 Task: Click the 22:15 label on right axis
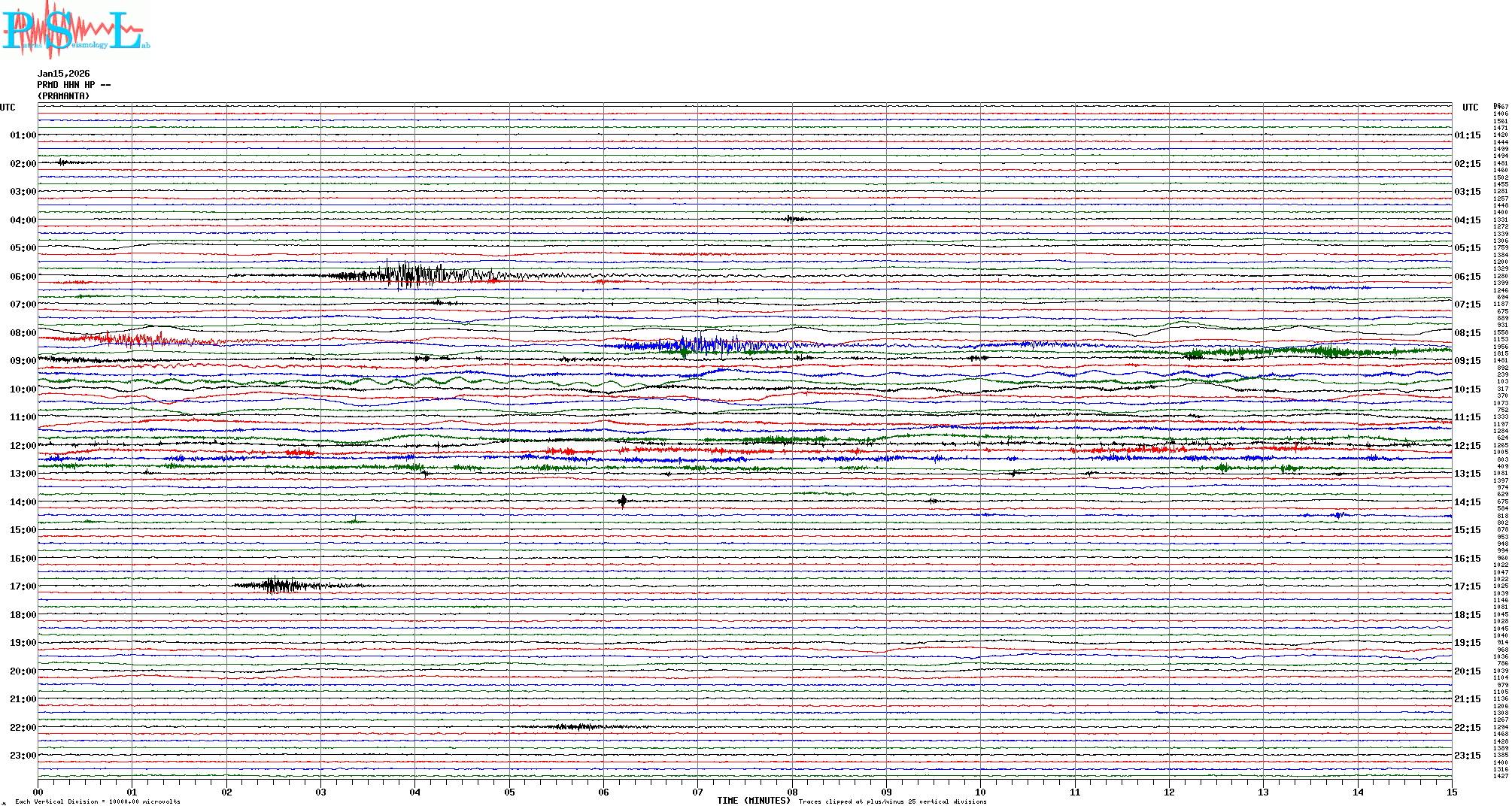point(1467,728)
